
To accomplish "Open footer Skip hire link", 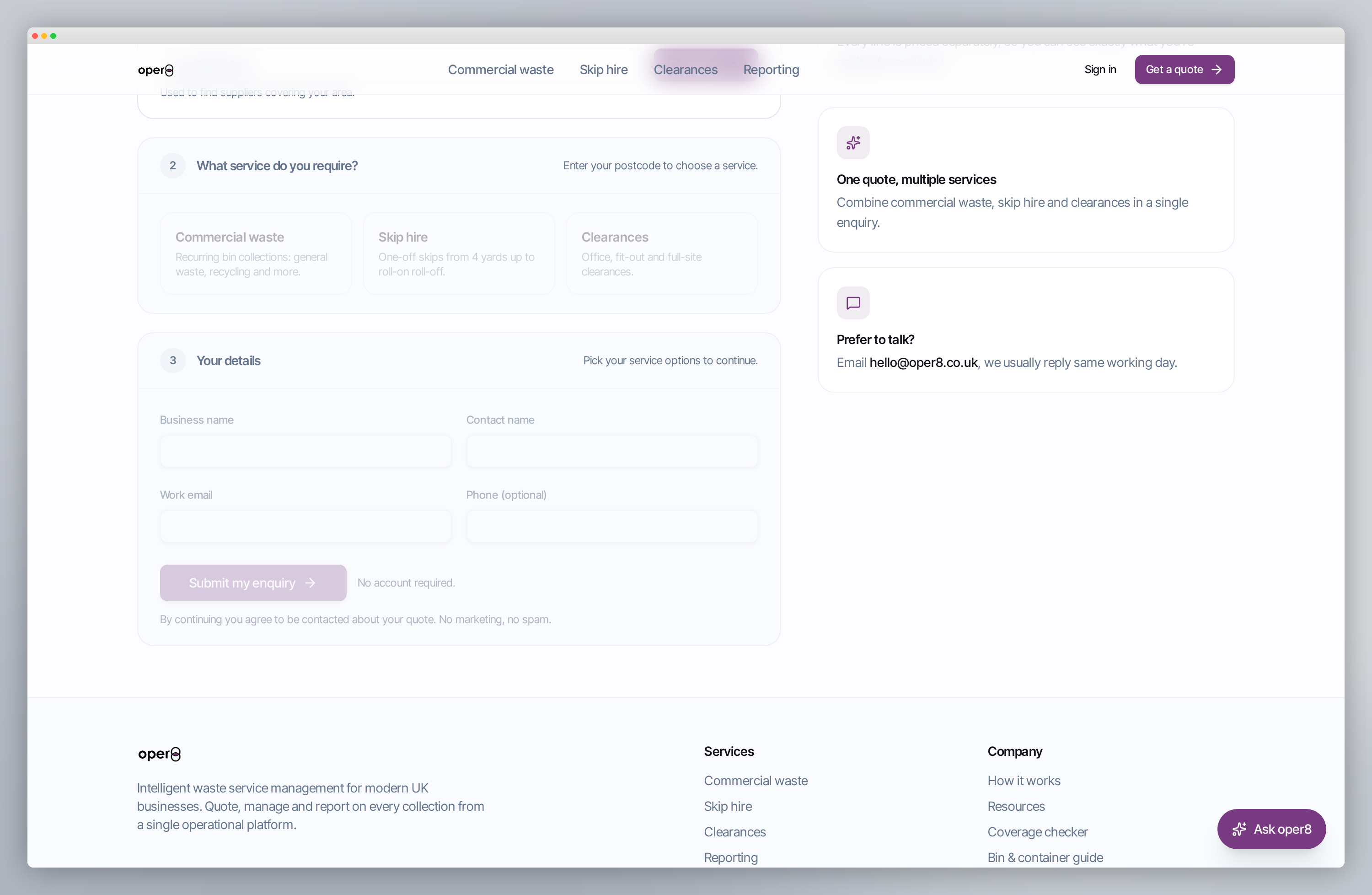I will [x=728, y=806].
